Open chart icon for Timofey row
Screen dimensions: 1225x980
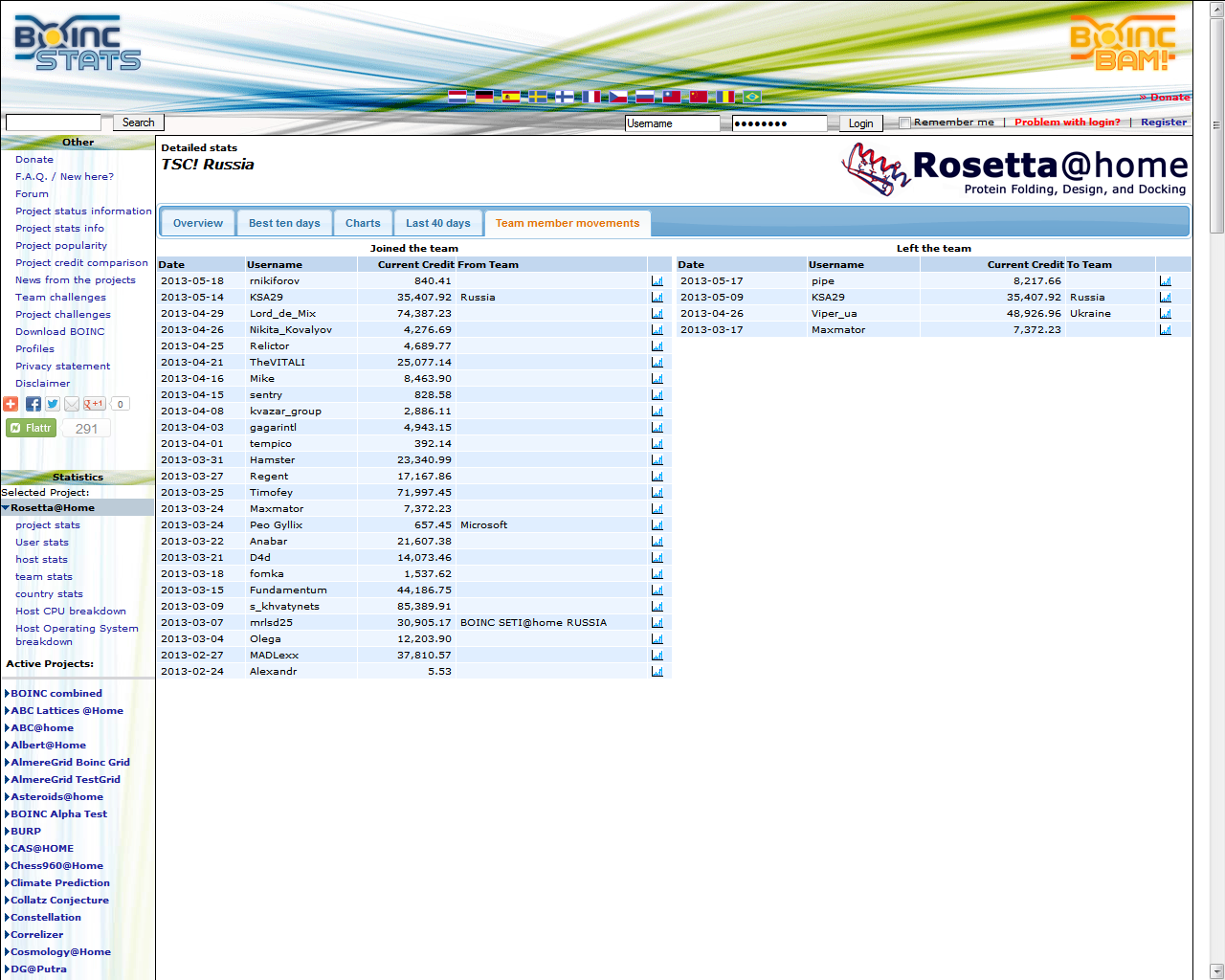click(657, 493)
